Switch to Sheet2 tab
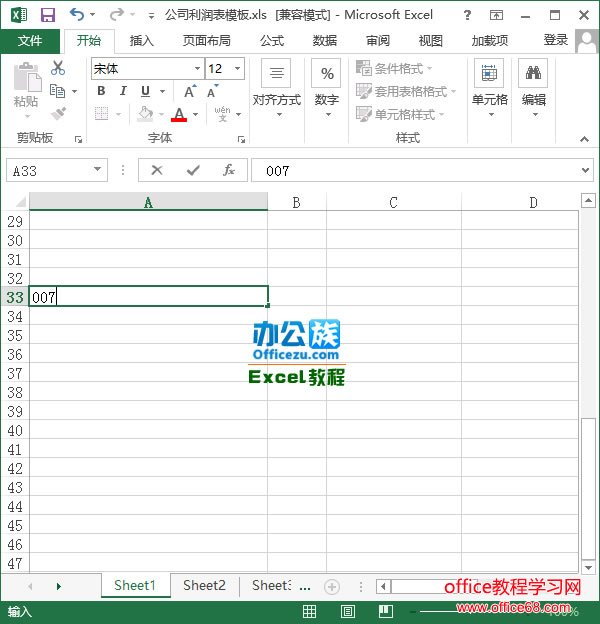The image size is (600, 624). [204, 585]
